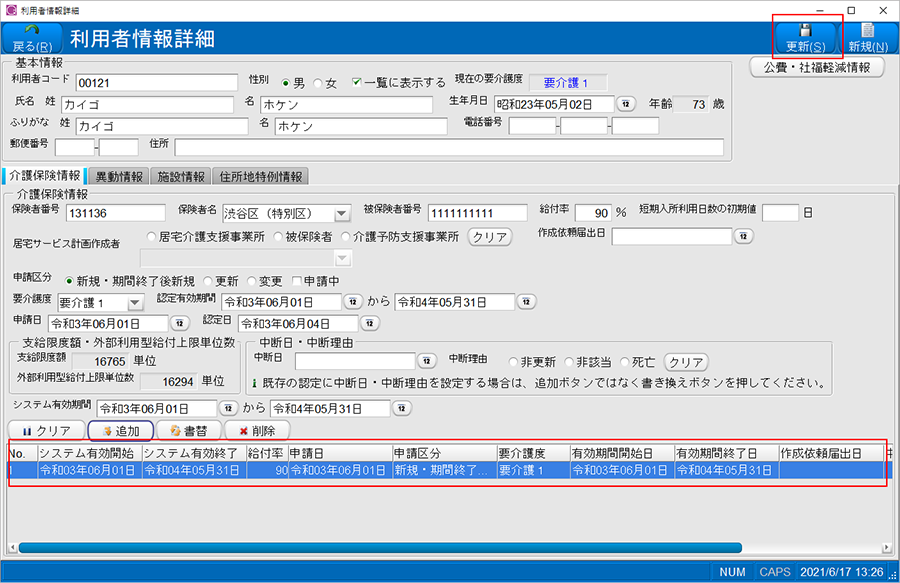Open the calendar picker beside 認定日

coord(369,323)
